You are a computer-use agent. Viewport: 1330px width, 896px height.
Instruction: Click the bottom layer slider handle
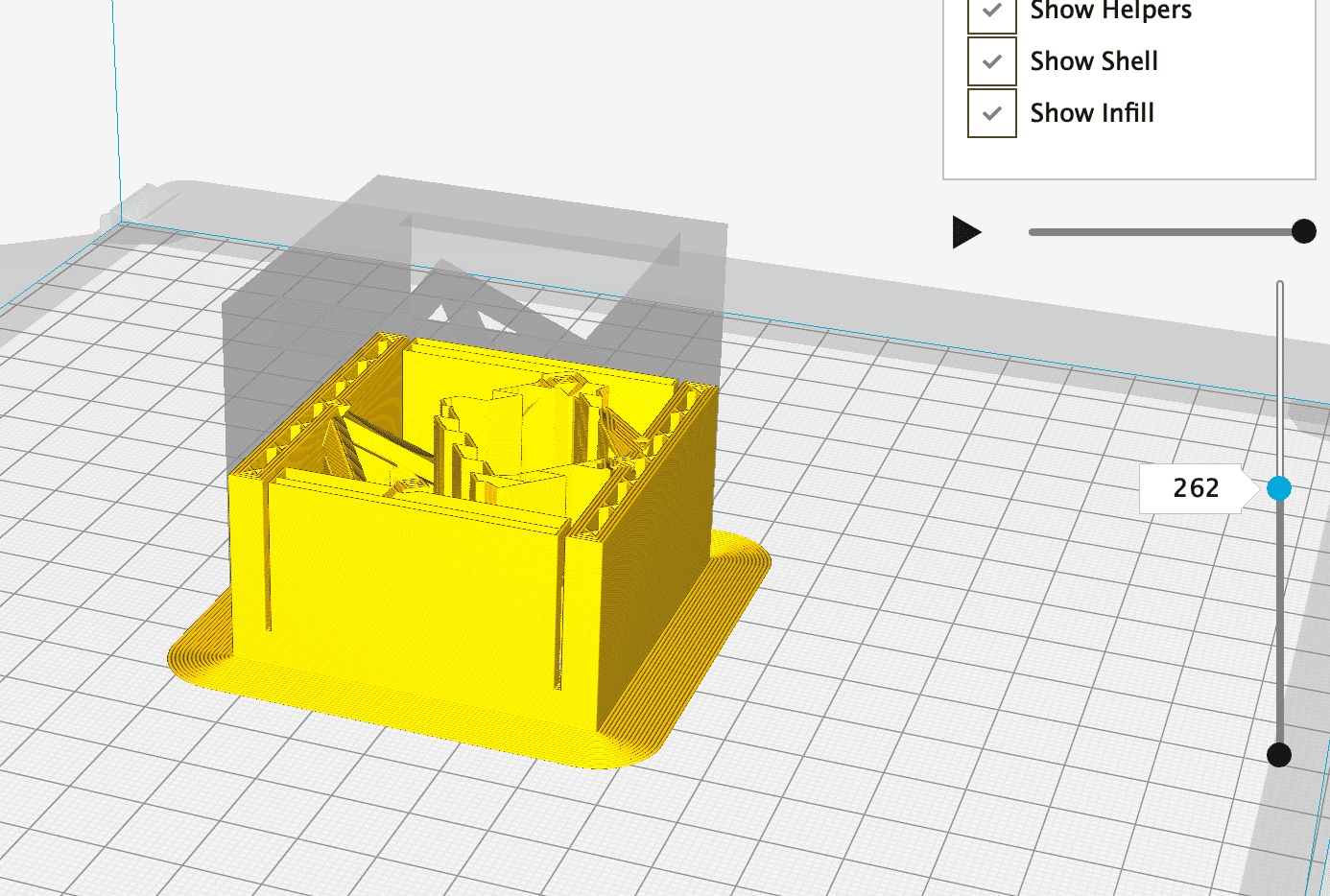pos(1279,755)
